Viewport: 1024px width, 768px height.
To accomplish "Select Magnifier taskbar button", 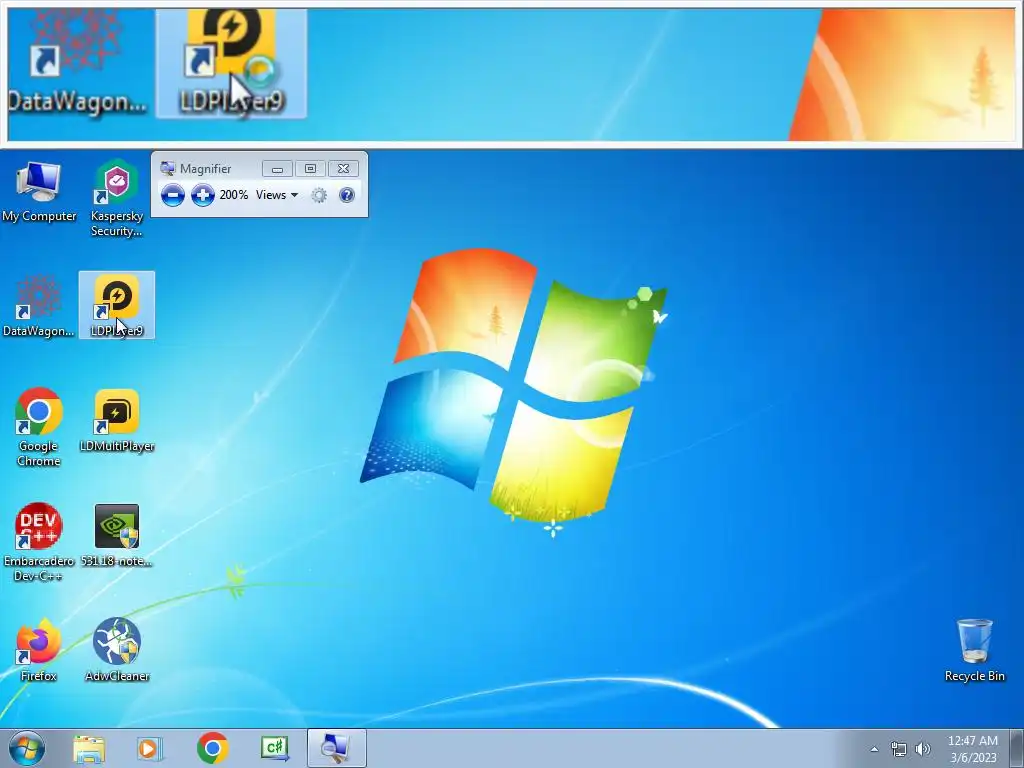I will click(336, 748).
